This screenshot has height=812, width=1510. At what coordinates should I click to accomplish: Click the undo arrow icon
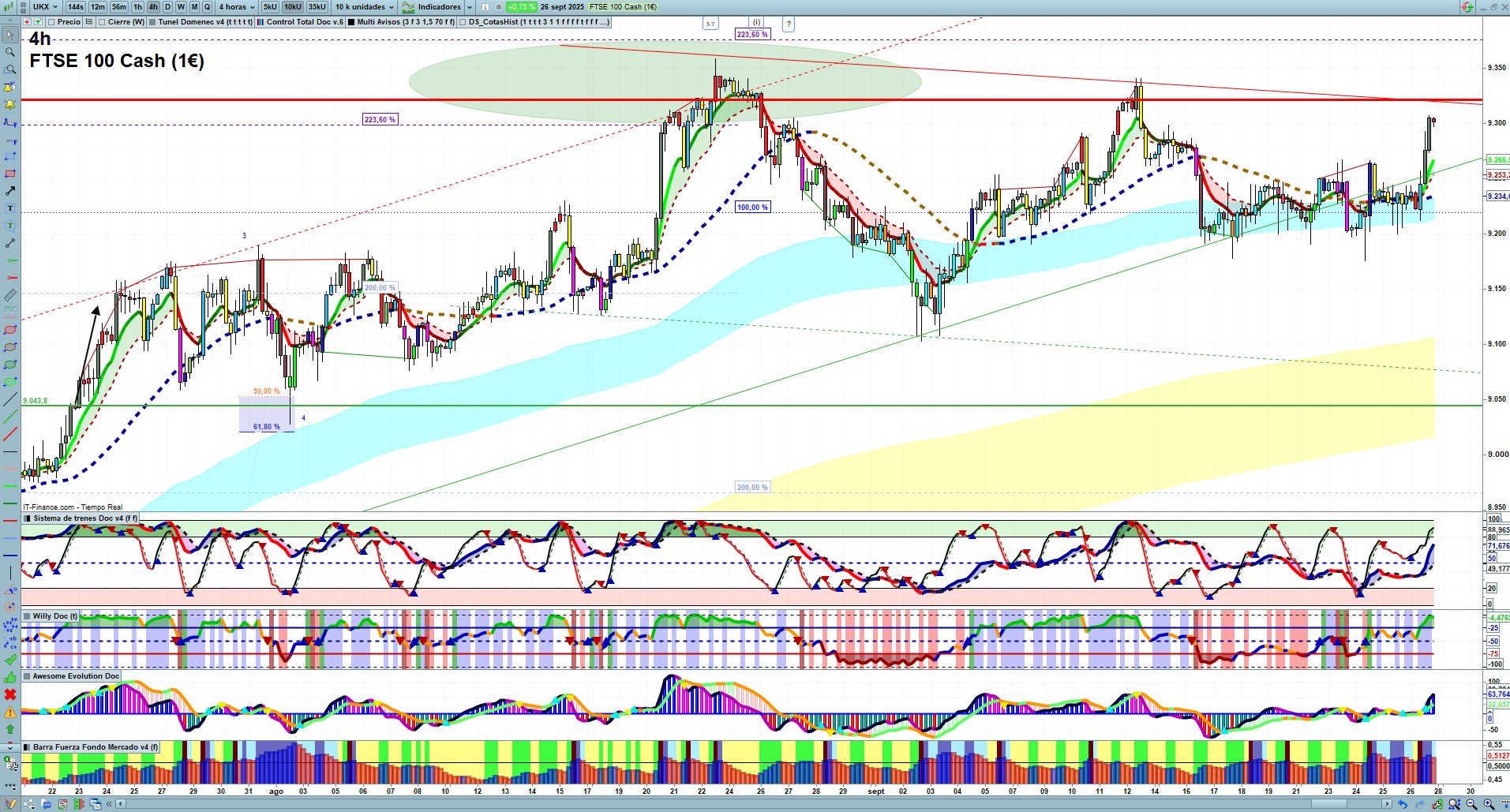click(1403, 804)
